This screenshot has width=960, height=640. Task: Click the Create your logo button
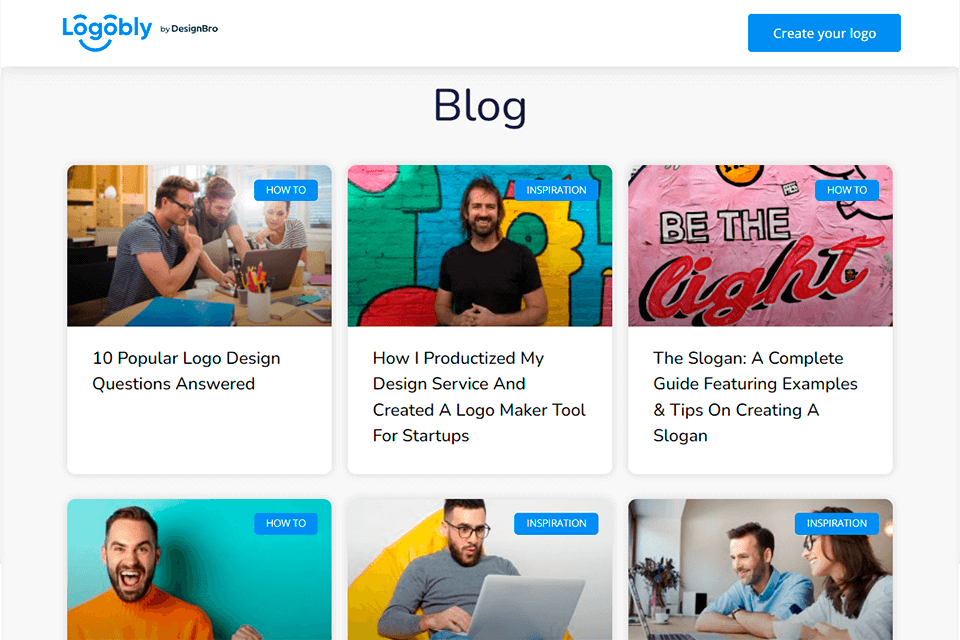point(823,33)
